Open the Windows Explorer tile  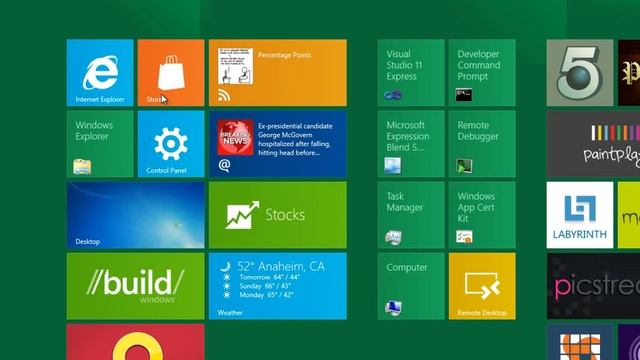100,144
